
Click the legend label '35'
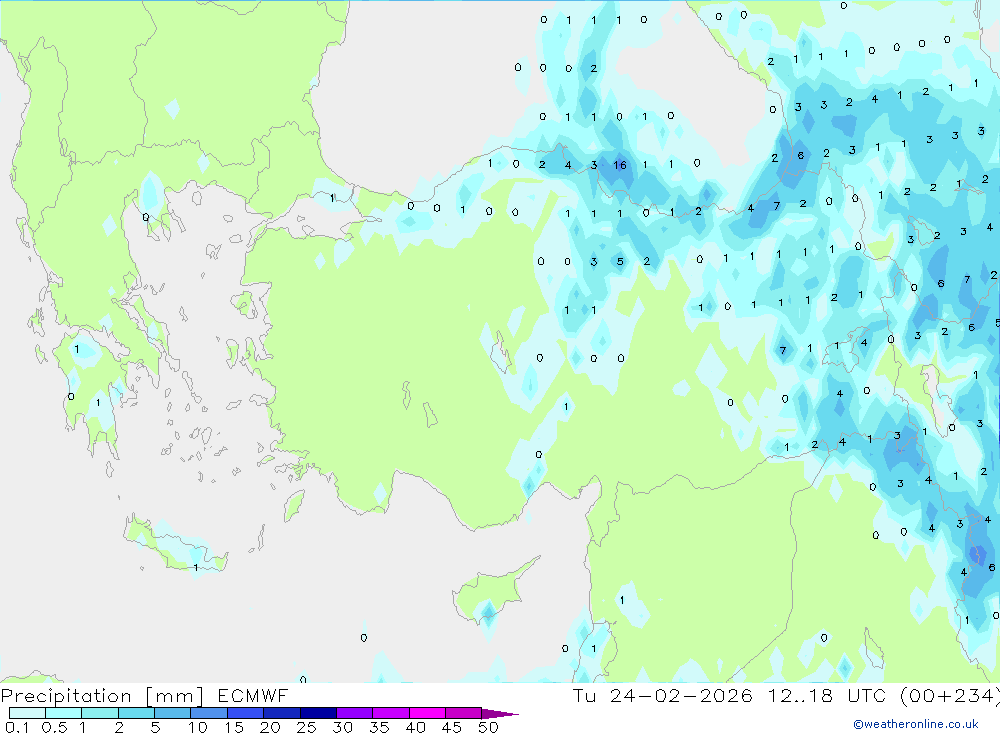[x=379, y=727]
